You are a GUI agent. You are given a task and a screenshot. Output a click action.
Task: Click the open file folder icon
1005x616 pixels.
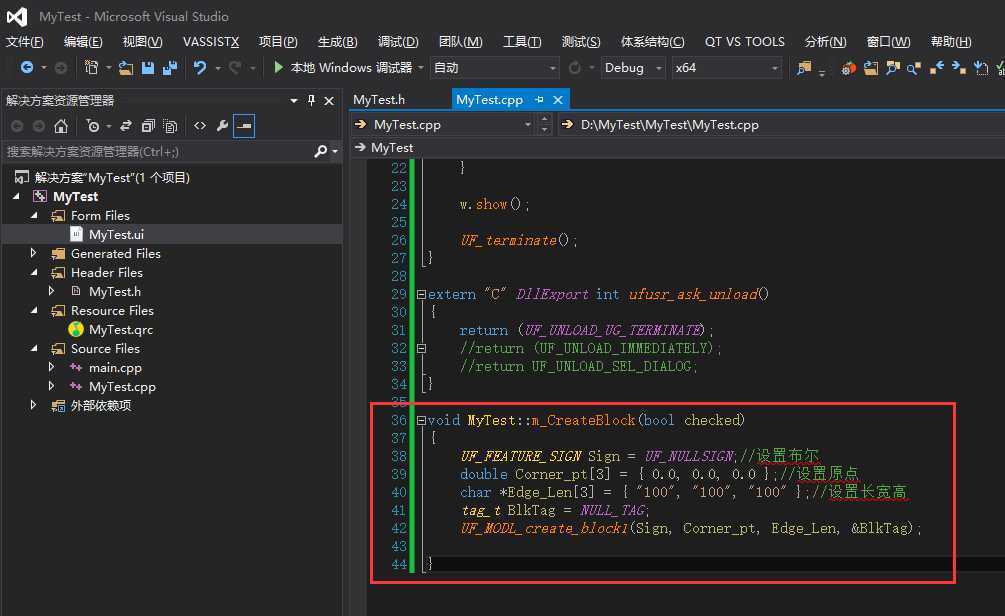(x=126, y=67)
